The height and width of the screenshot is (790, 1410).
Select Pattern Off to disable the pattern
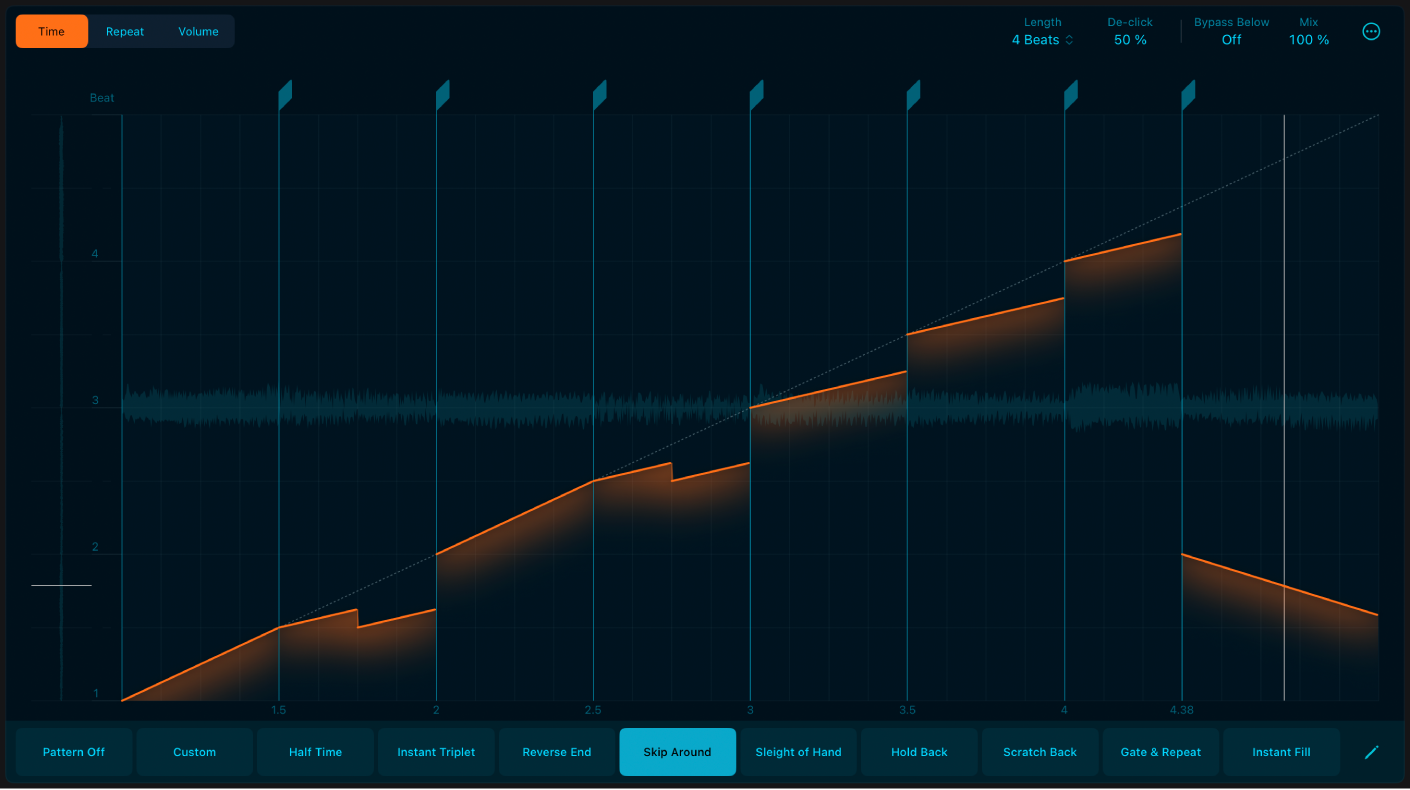pyautogui.click(x=73, y=752)
